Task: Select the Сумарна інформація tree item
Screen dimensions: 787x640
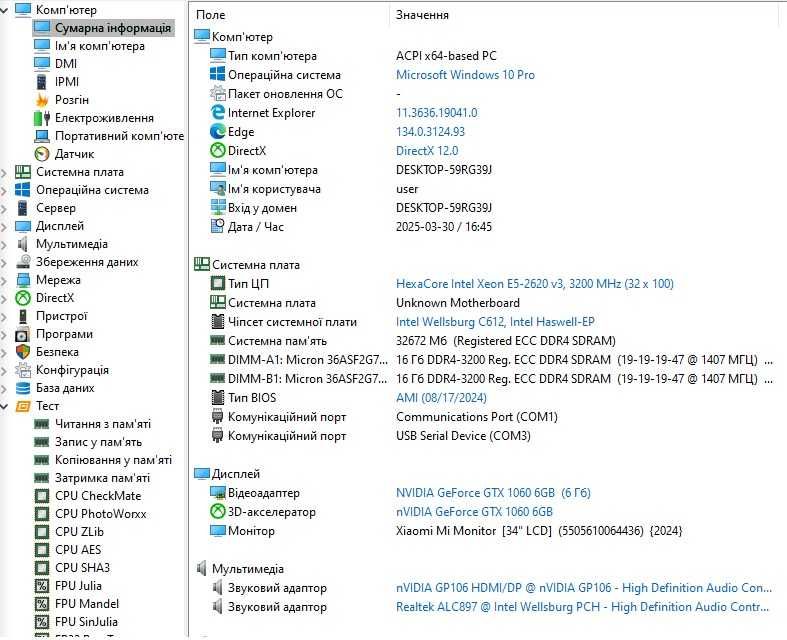Action: tap(104, 28)
